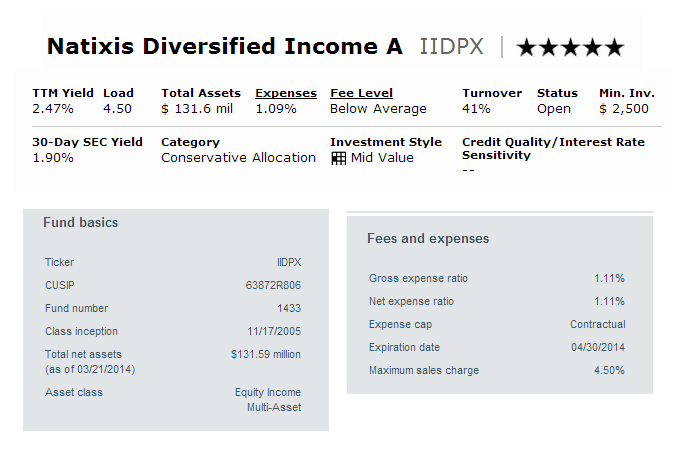
Task: Click the Expense cap value Contractual
Action: point(598,325)
